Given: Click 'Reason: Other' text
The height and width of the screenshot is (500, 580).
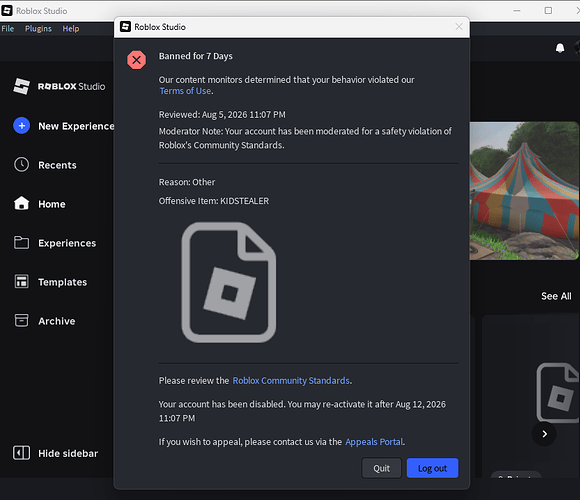Looking at the screenshot, I should pos(187,182).
